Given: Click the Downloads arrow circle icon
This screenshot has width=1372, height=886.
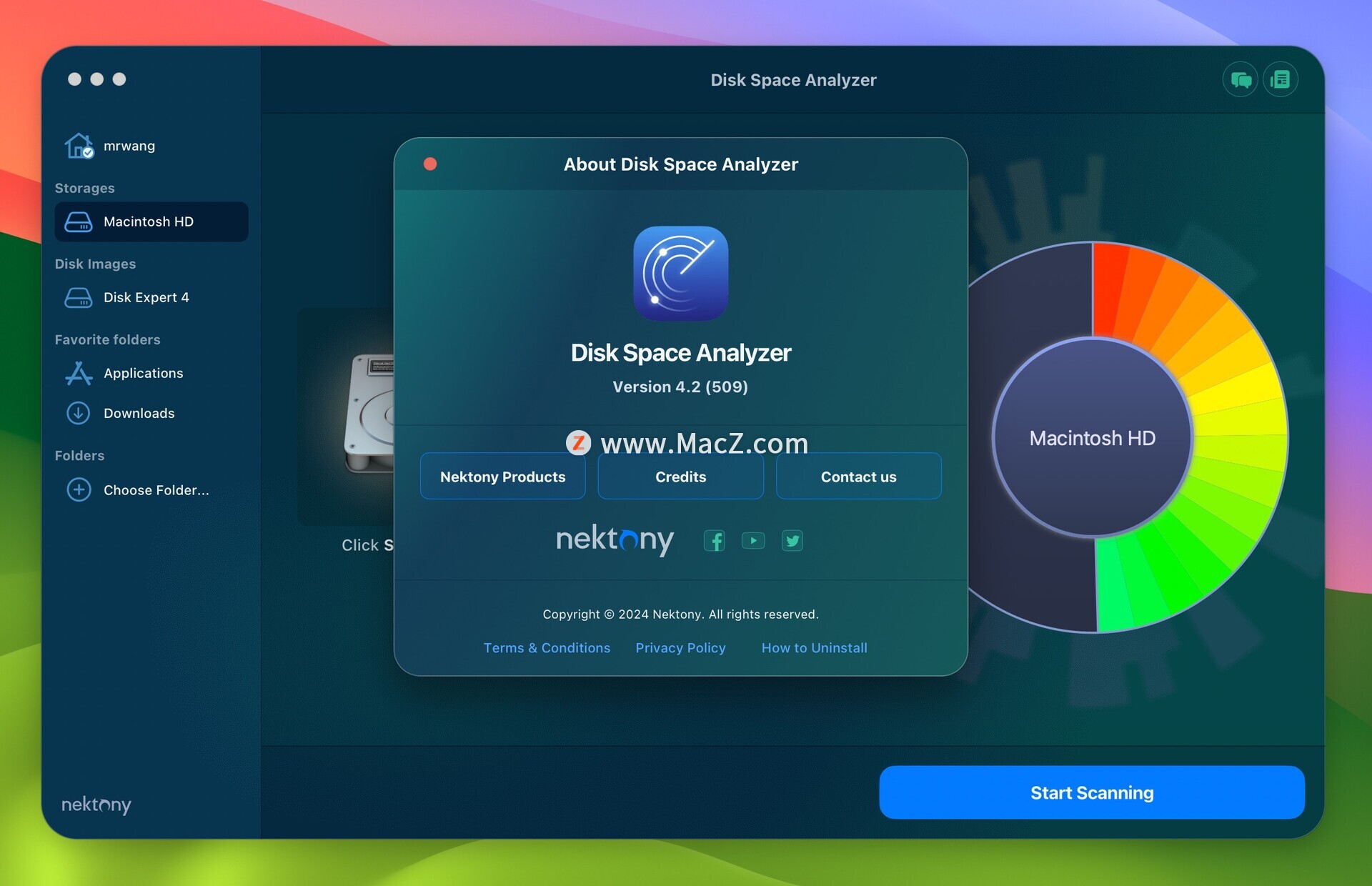Looking at the screenshot, I should coord(79,413).
